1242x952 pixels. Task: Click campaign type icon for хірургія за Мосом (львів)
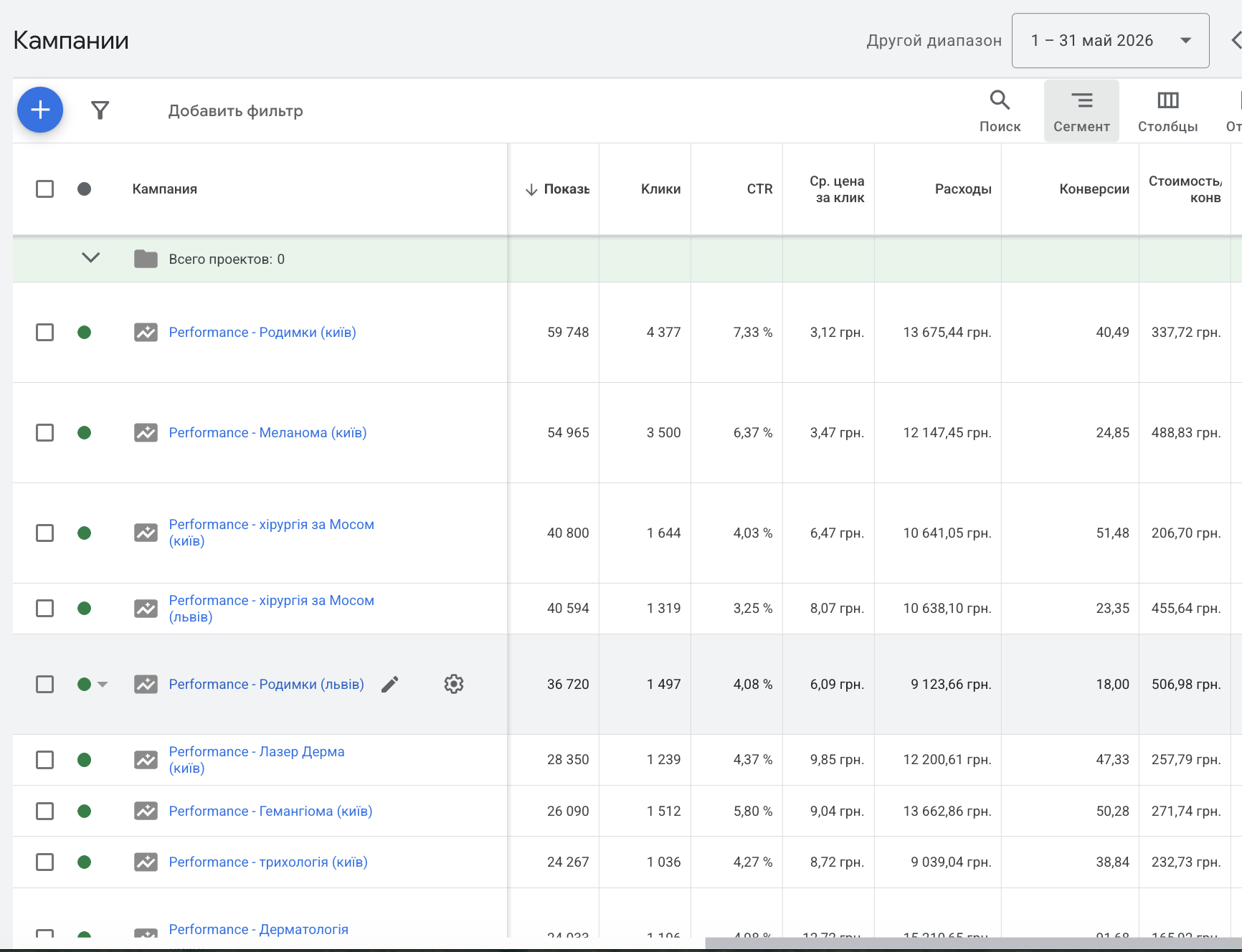(146, 609)
